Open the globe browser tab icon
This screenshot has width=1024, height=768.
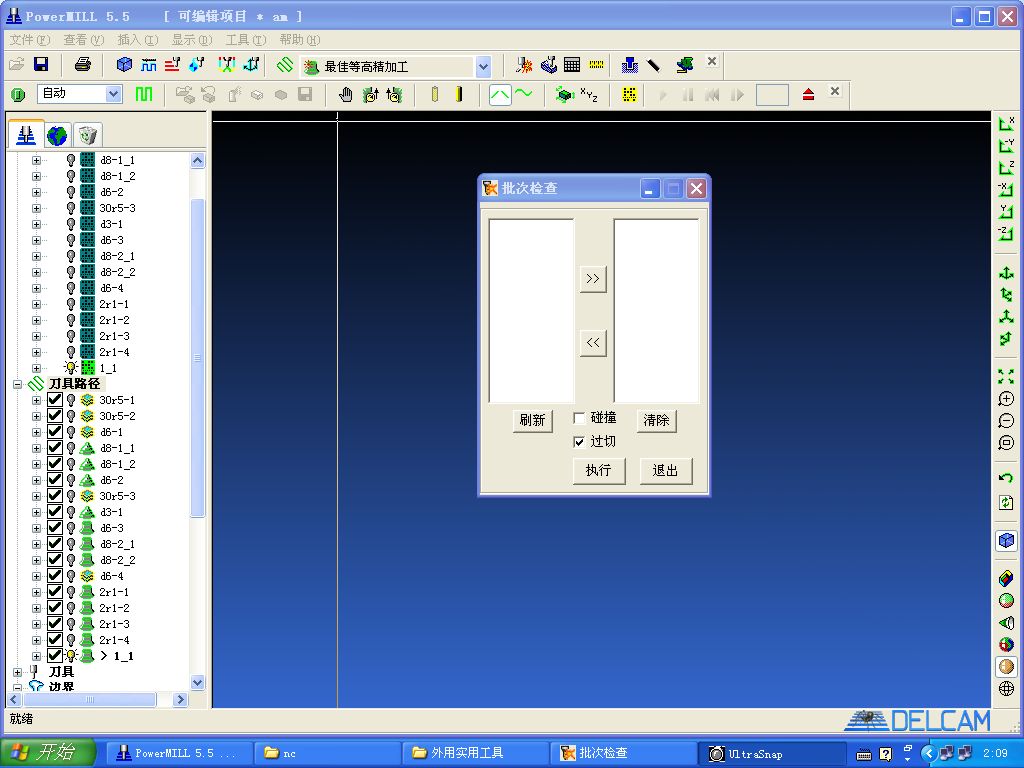[57, 135]
